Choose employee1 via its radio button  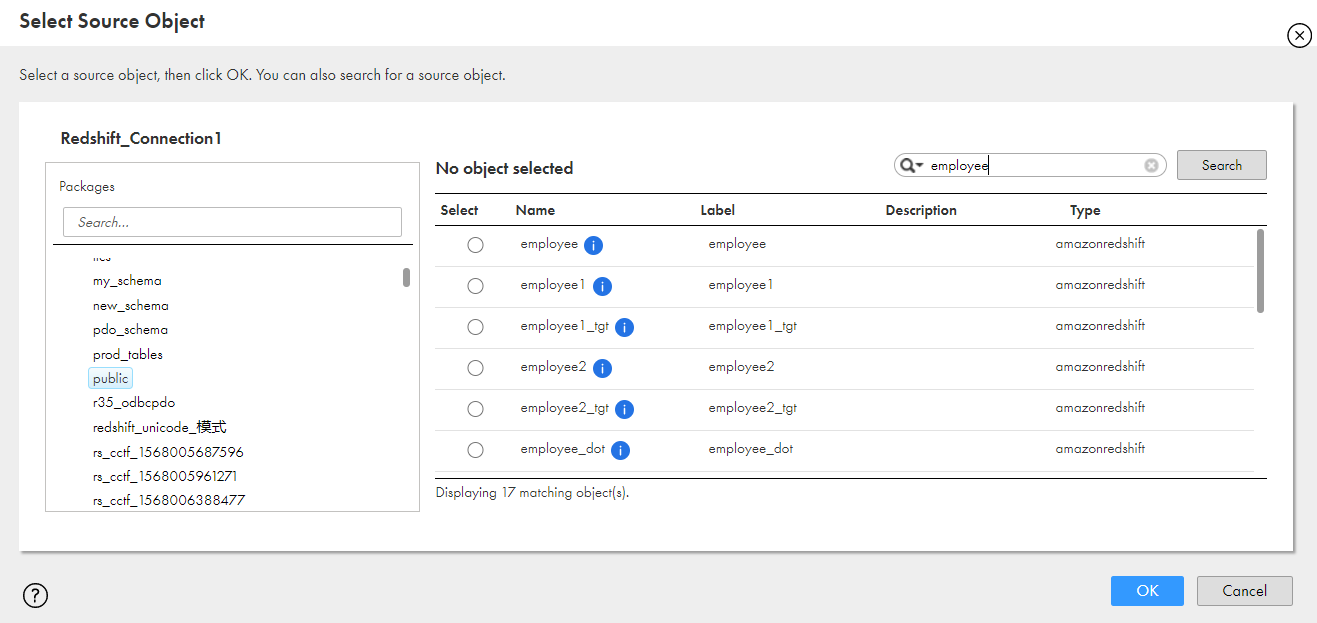coord(475,285)
